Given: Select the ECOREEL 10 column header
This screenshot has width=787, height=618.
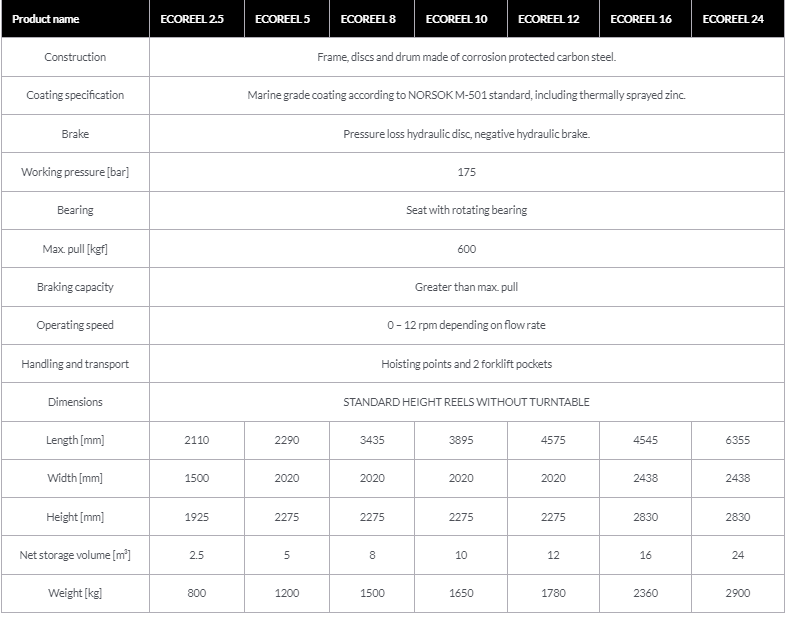Looking at the screenshot, I should (x=461, y=19).
